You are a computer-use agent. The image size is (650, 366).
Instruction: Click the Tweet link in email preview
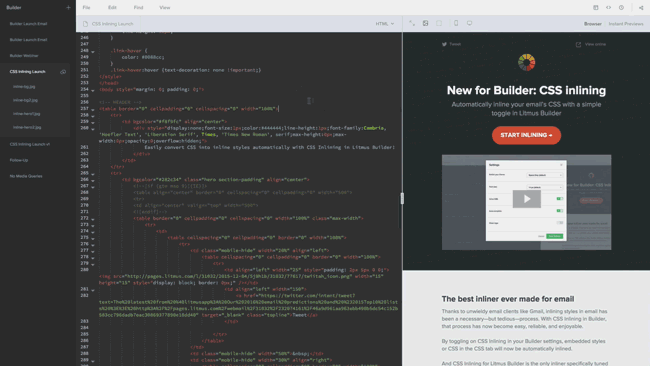click(455, 44)
